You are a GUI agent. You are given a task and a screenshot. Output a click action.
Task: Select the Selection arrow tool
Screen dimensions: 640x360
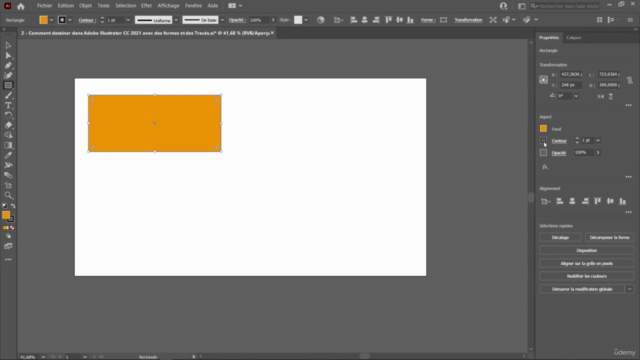(x=8, y=45)
